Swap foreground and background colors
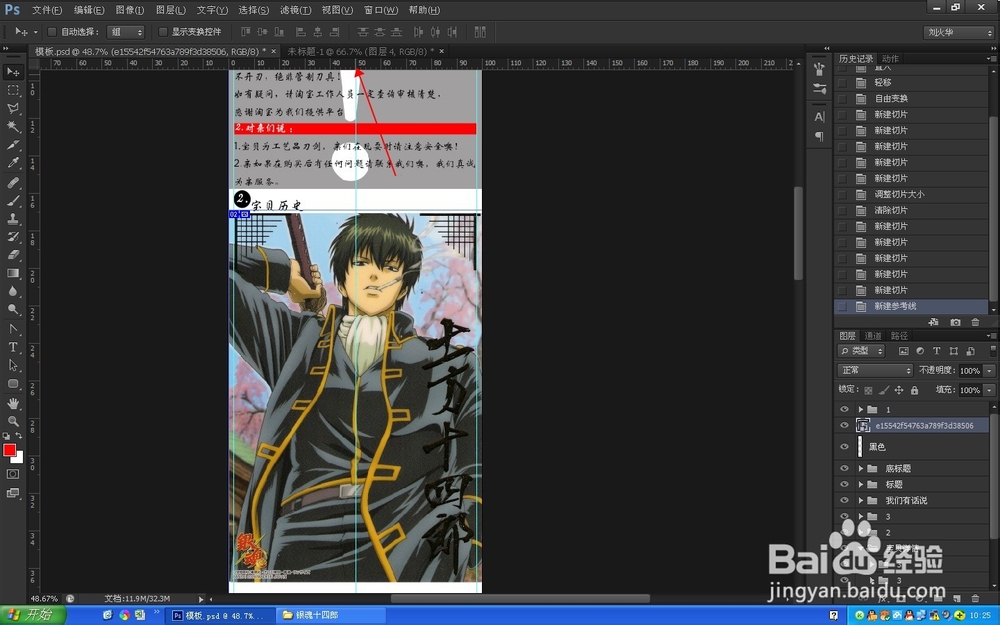Viewport: 1000px width, 625px height. [19, 436]
